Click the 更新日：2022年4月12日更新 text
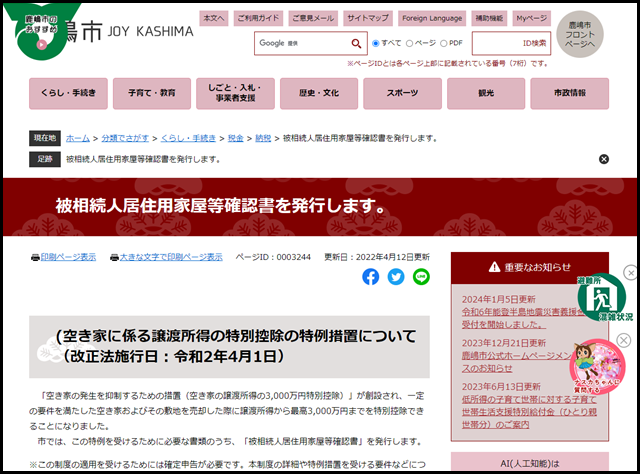Screen dimensions: 640x474 tap(377, 257)
